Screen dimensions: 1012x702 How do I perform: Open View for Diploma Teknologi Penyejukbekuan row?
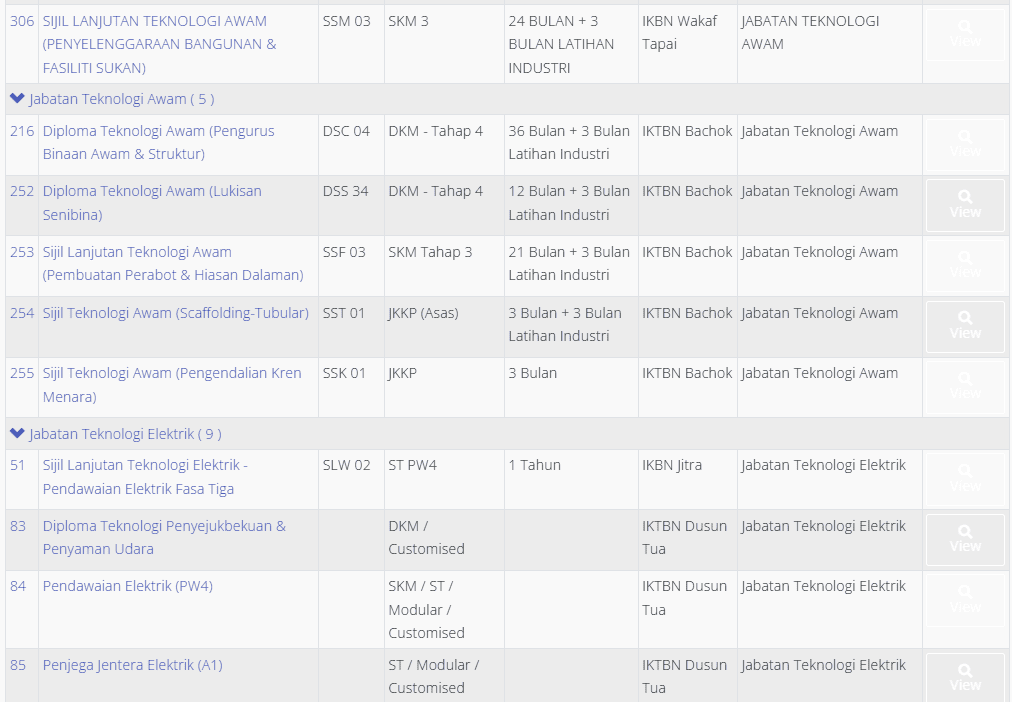(x=965, y=539)
